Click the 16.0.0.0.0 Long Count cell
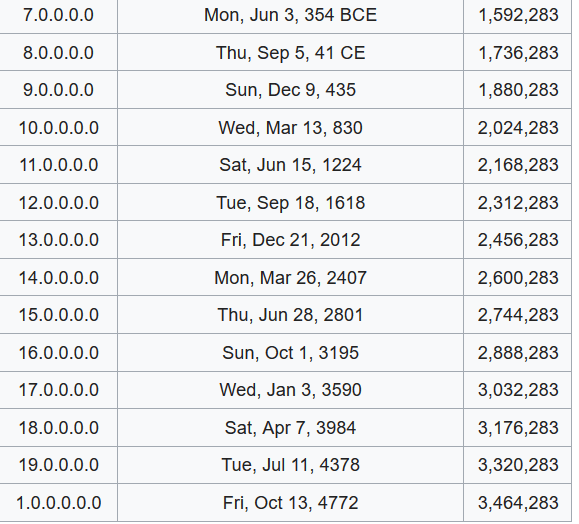The image size is (579, 524). (x=58, y=352)
